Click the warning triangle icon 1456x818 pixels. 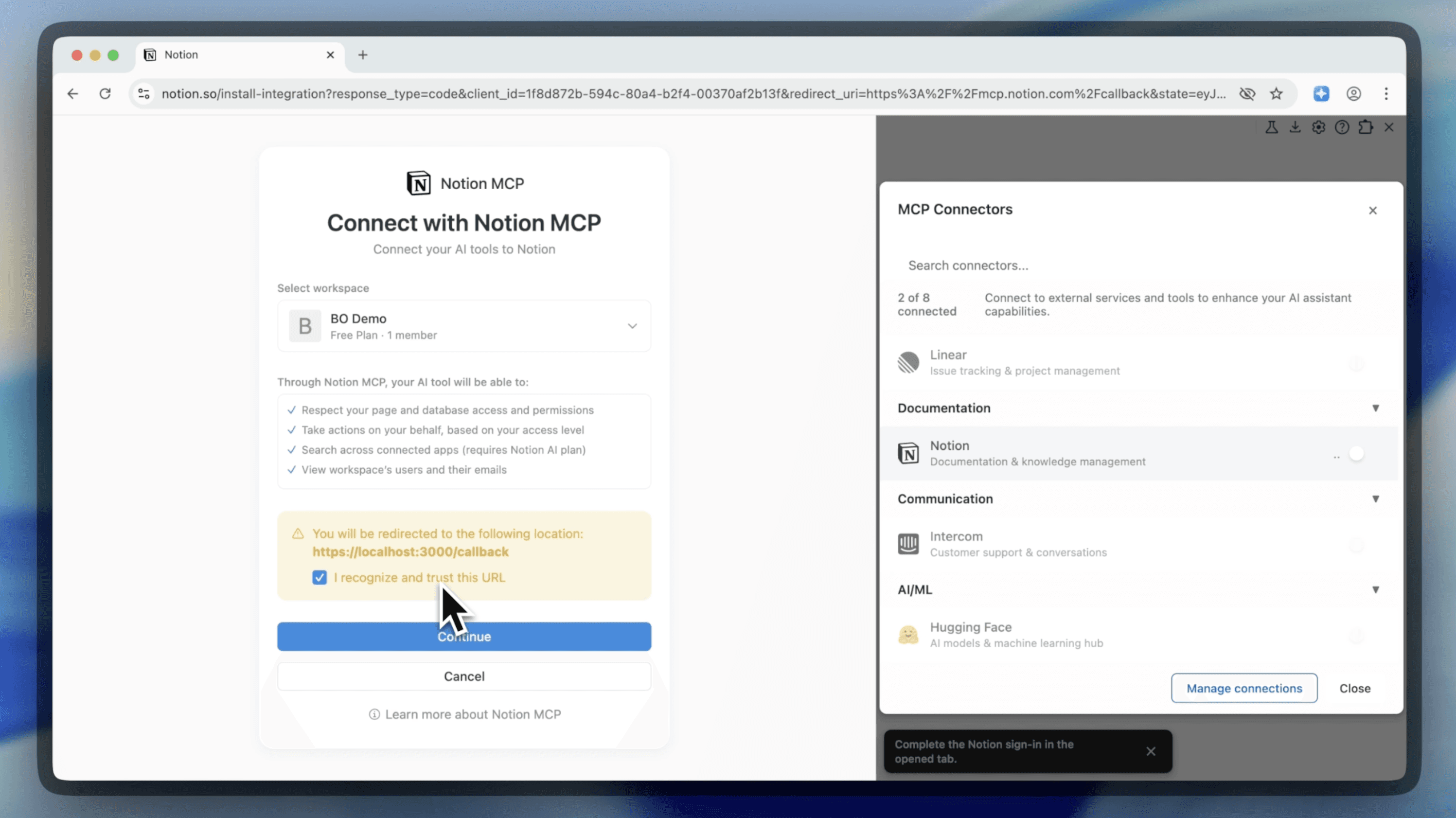pyautogui.click(x=298, y=533)
